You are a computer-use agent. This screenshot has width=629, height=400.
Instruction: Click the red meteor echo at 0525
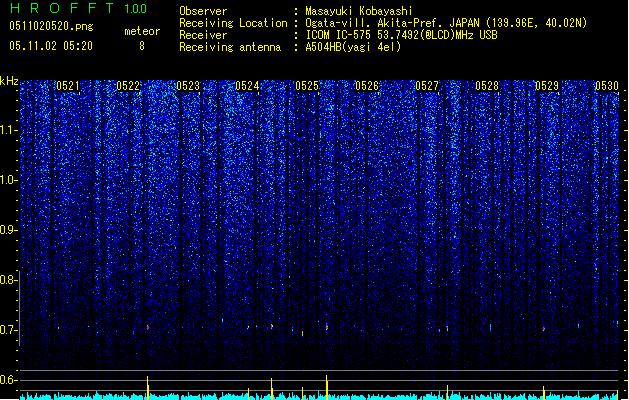[x=327, y=327]
